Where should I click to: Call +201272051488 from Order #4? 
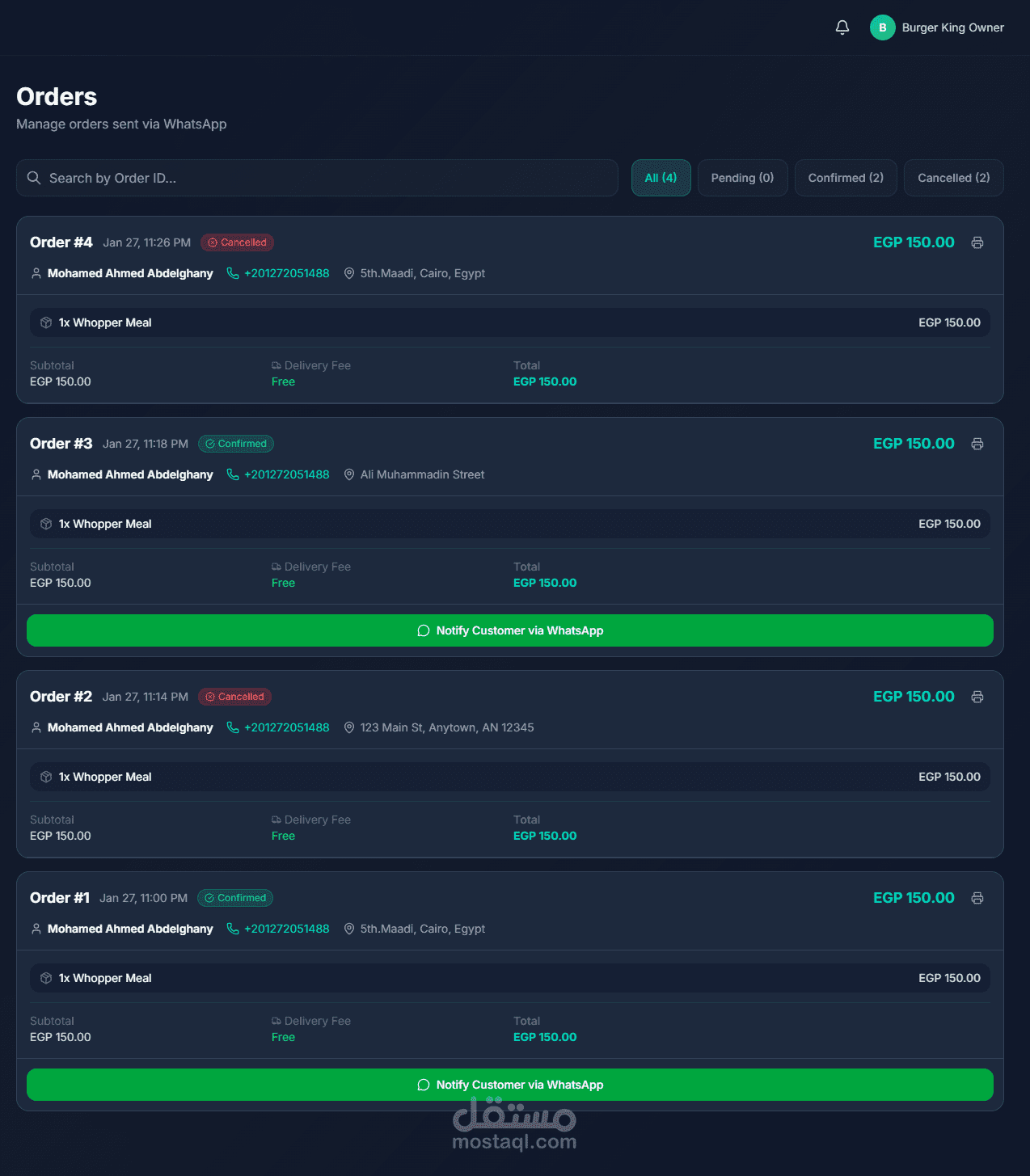(287, 273)
